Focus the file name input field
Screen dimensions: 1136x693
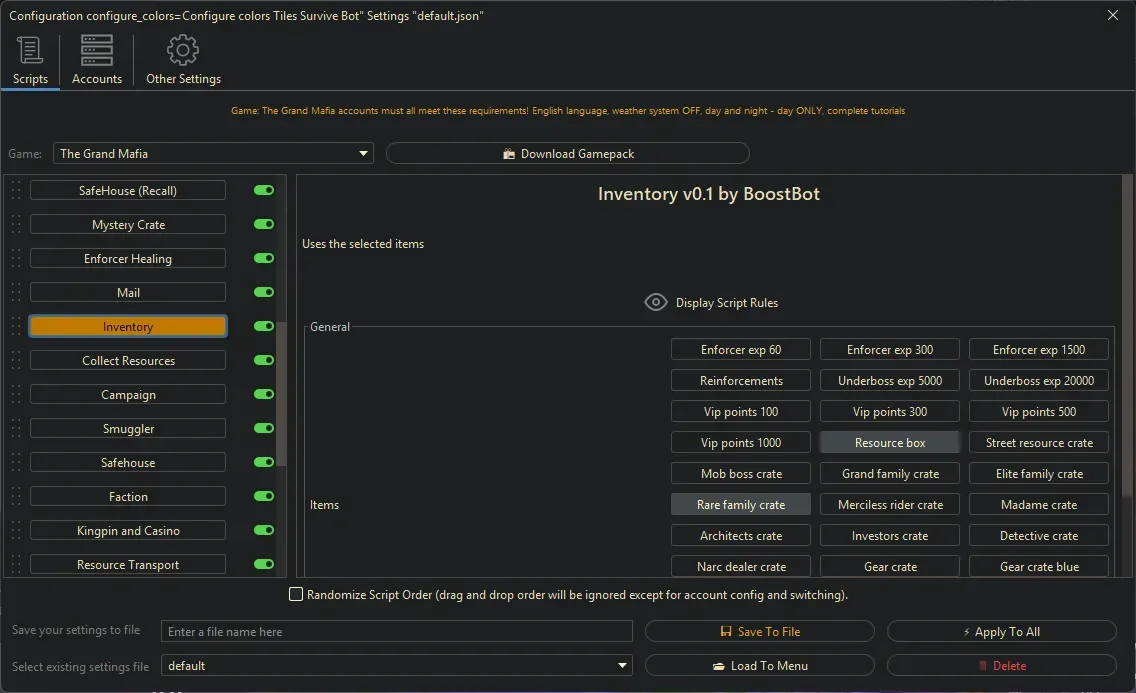(x=396, y=631)
